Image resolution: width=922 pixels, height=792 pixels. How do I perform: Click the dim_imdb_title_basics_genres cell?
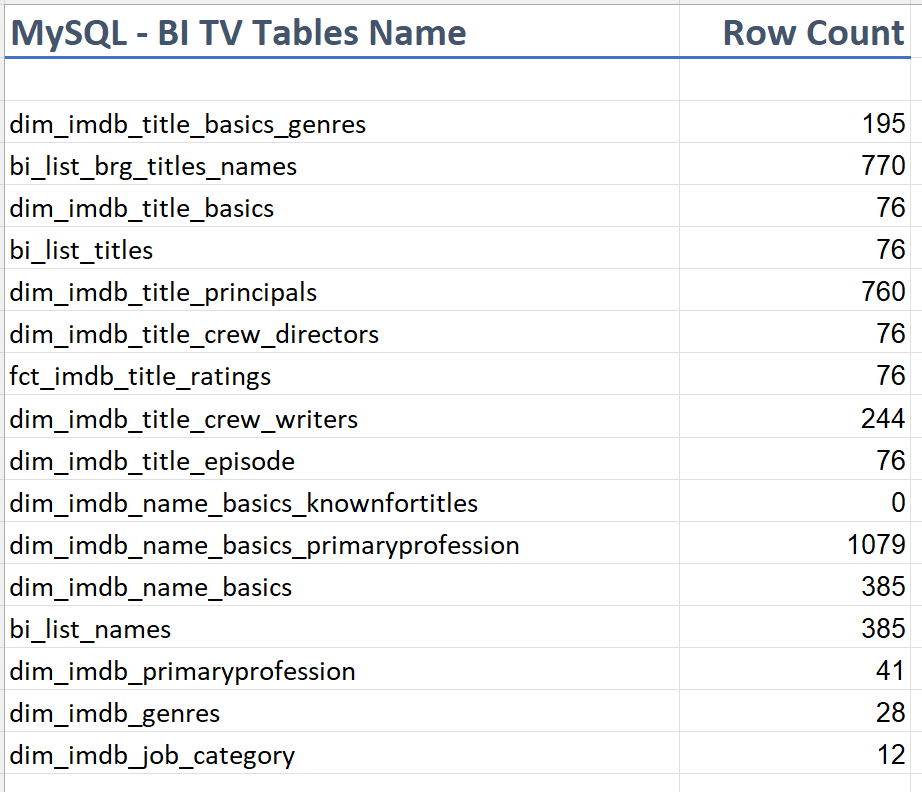point(342,122)
